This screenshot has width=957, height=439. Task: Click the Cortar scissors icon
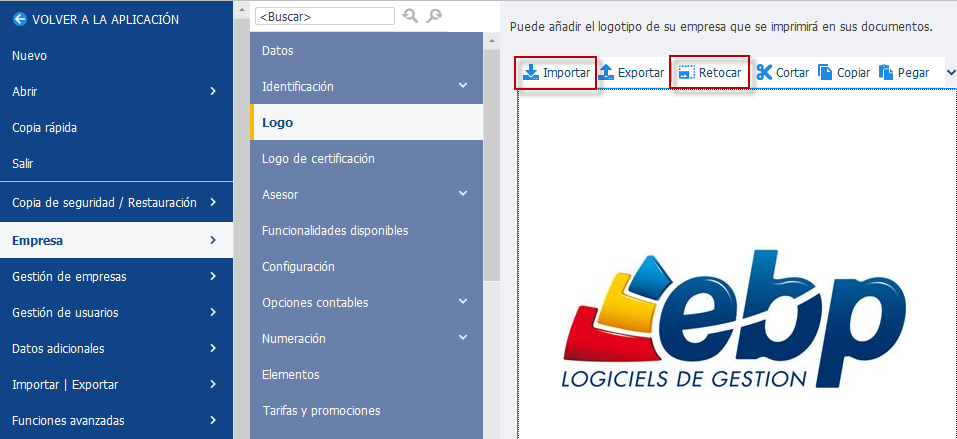764,73
